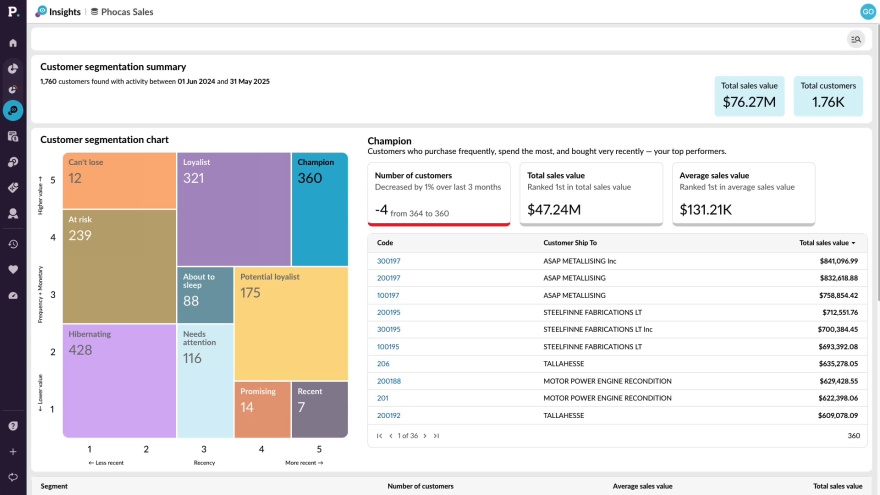Click the Number of customers card
880x495 pixels.
441,193
